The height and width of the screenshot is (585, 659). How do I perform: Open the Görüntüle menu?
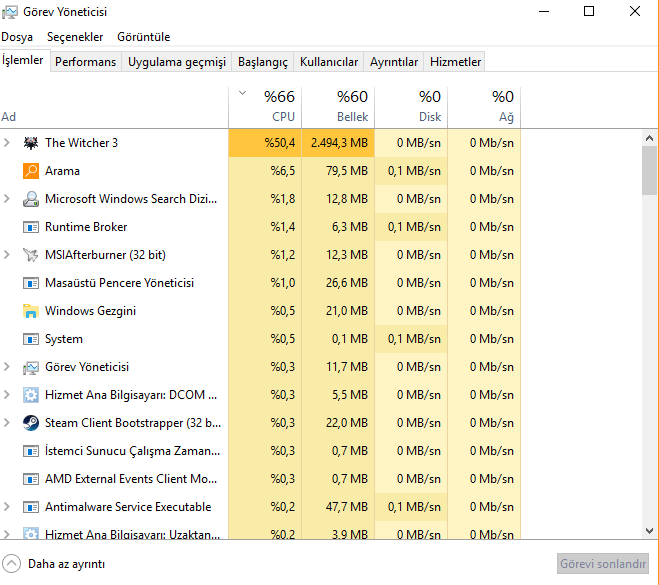(x=143, y=37)
